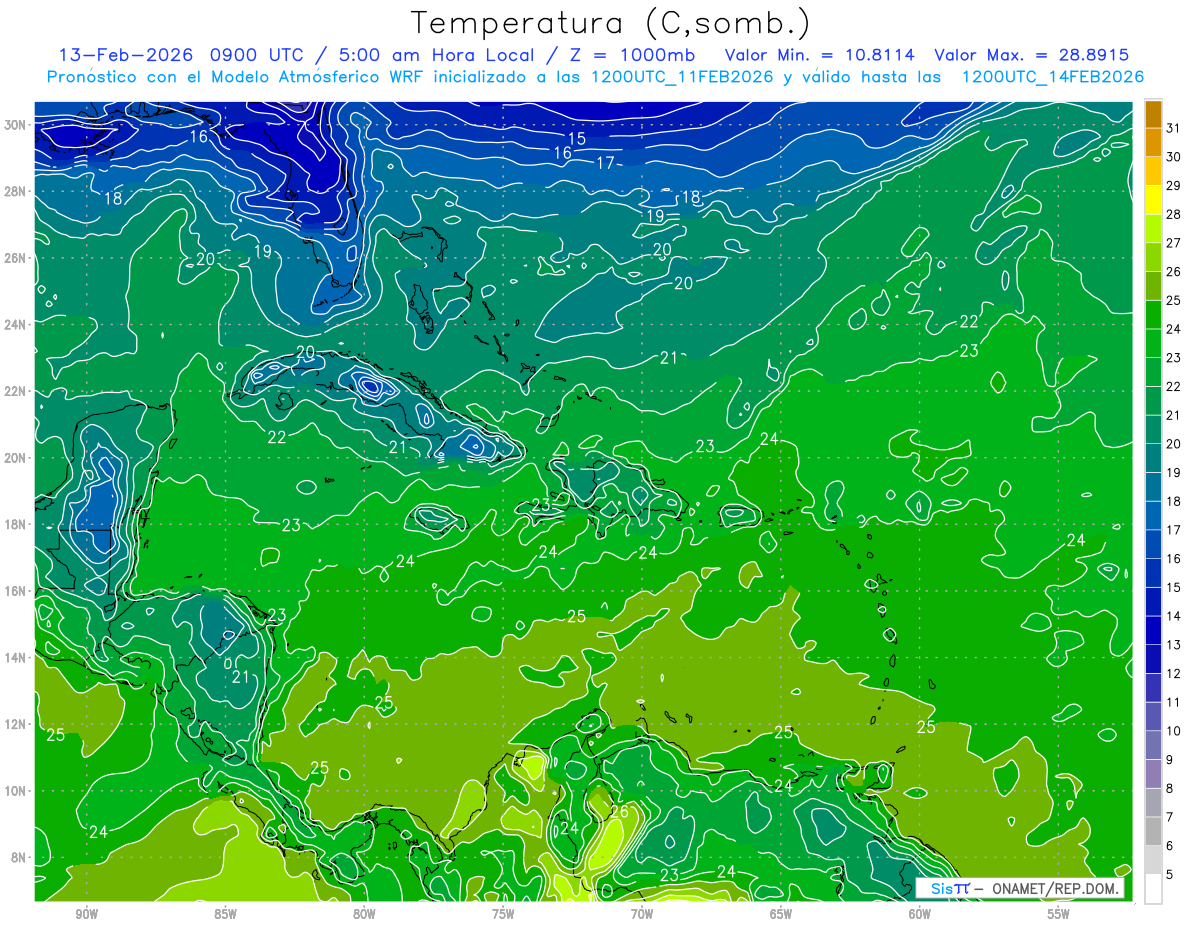This screenshot has width=1200, height=927.
Task: Click the 8N latitude axis label
Action: (x=19, y=858)
